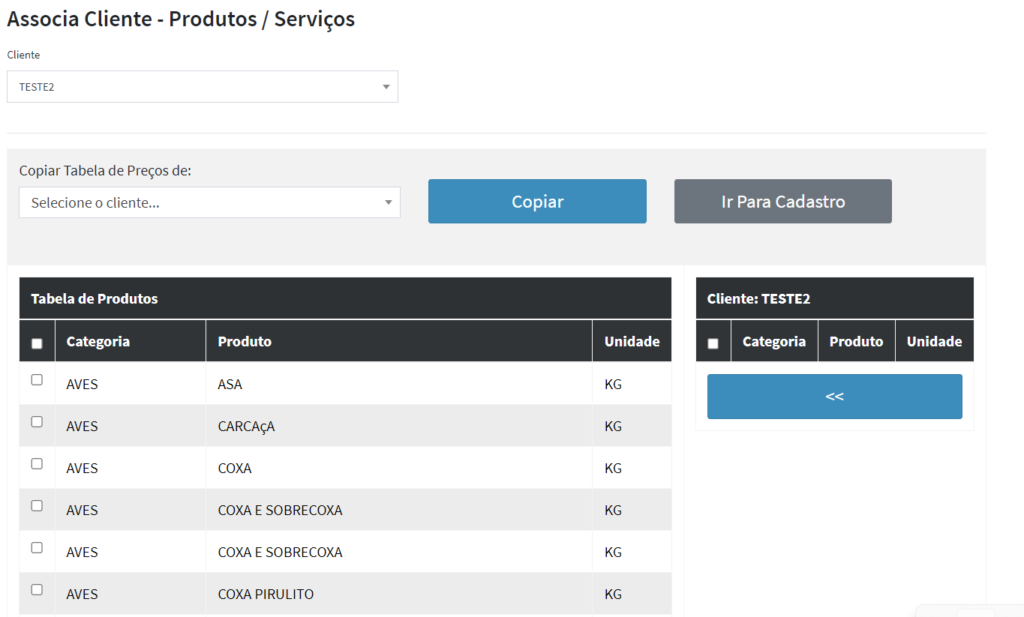Tick the CARCAçA row checkbox
This screenshot has width=1024, height=617.
[x=37, y=422]
